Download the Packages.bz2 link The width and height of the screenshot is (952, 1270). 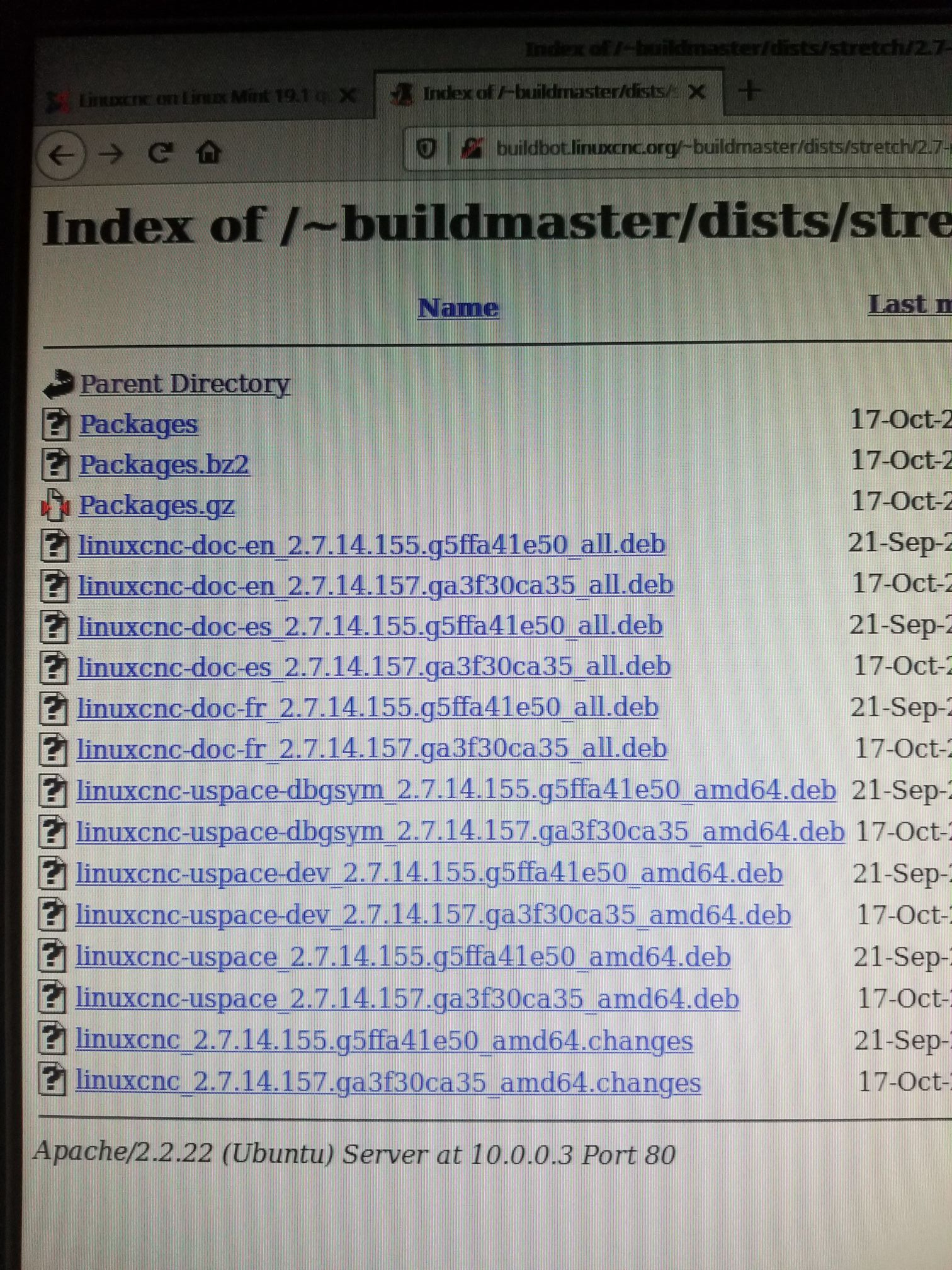pos(164,465)
